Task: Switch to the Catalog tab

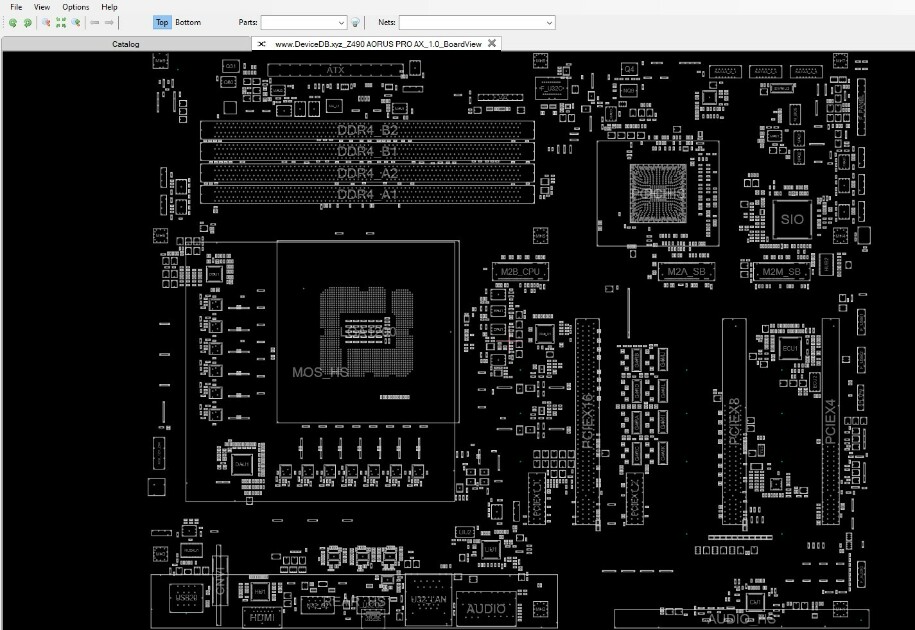Action: [x=125, y=44]
